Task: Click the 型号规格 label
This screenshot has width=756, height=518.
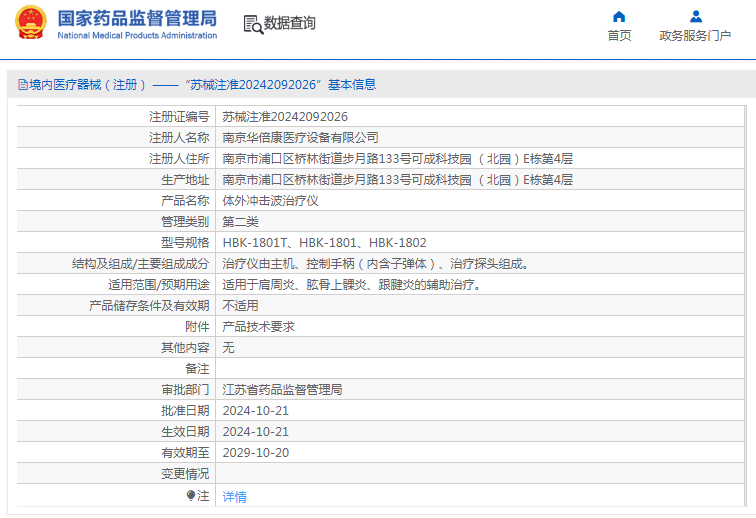Action: pyautogui.click(x=185, y=243)
